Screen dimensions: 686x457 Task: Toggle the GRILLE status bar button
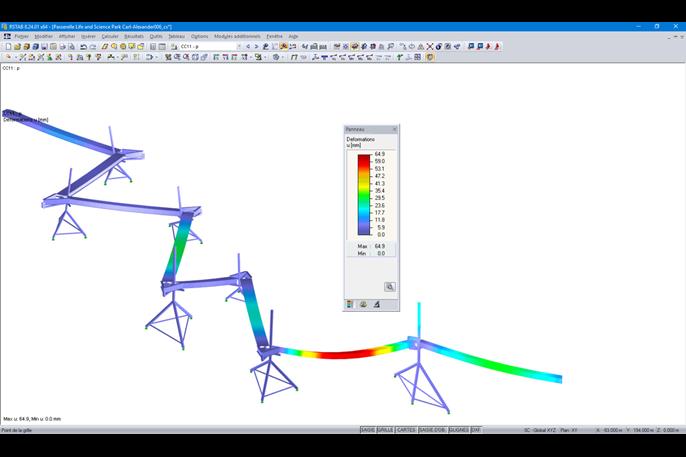tap(385, 430)
